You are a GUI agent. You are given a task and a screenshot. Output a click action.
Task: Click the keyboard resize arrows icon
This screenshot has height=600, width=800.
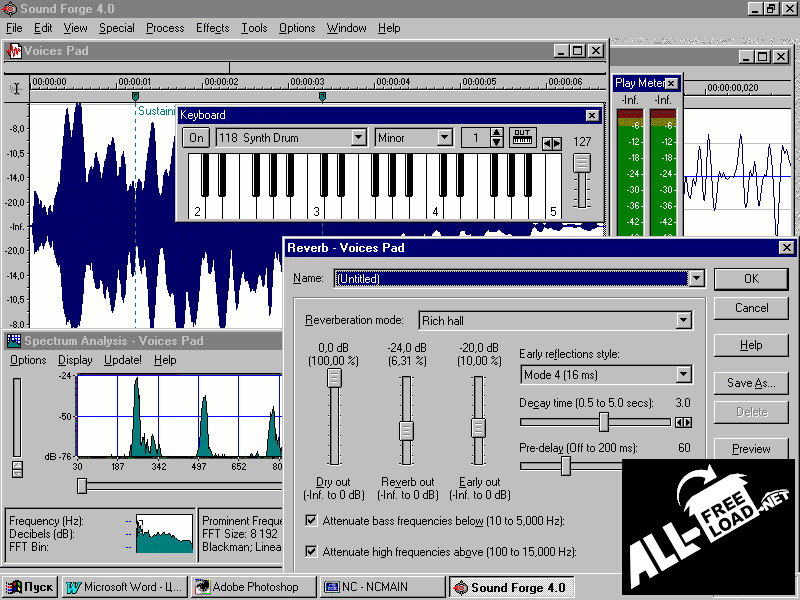point(551,143)
